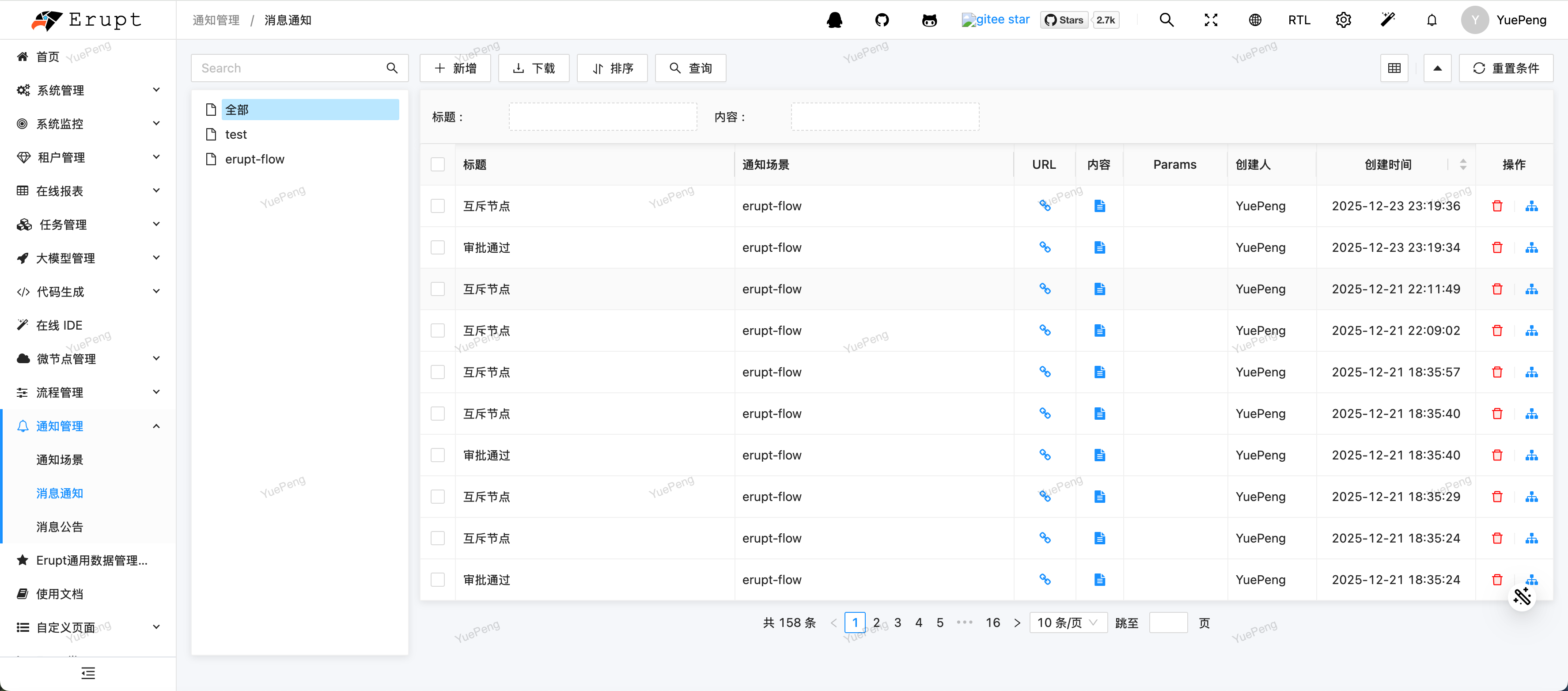Select the checkbox of the last 审批通过 row
The height and width of the screenshot is (691, 1568).
pos(438,580)
